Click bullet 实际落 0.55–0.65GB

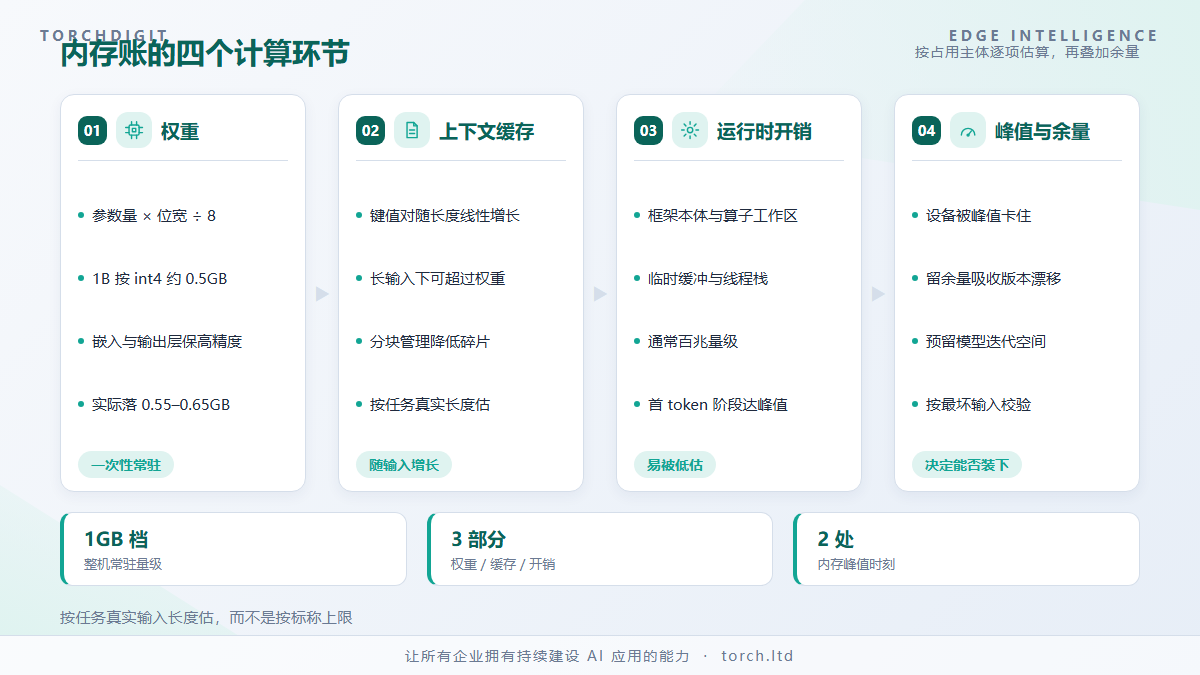pyautogui.click(x=161, y=405)
